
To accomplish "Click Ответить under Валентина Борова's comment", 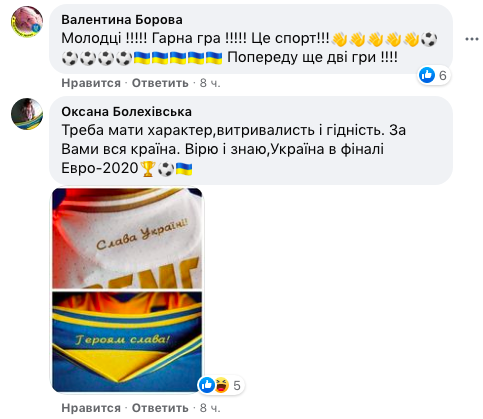I will [160, 83].
